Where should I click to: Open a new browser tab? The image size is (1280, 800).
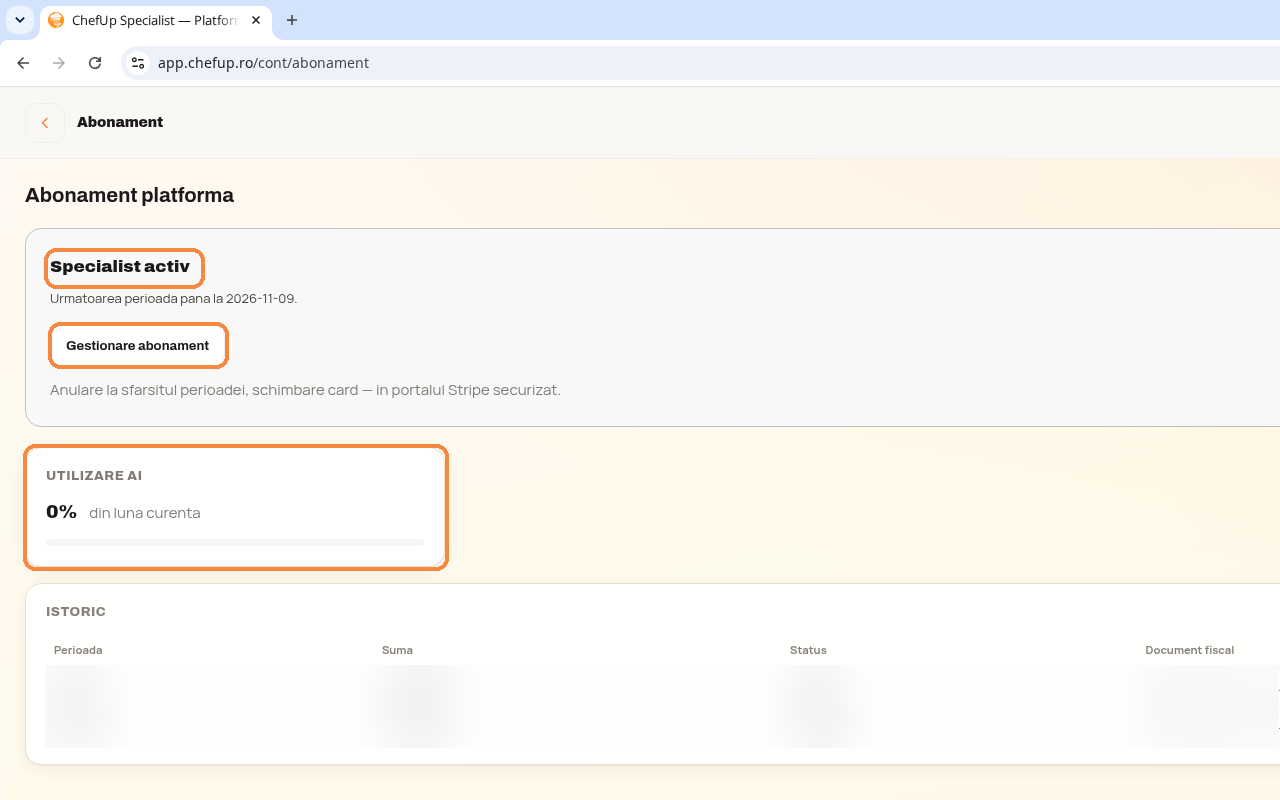click(x=292, y=20)
